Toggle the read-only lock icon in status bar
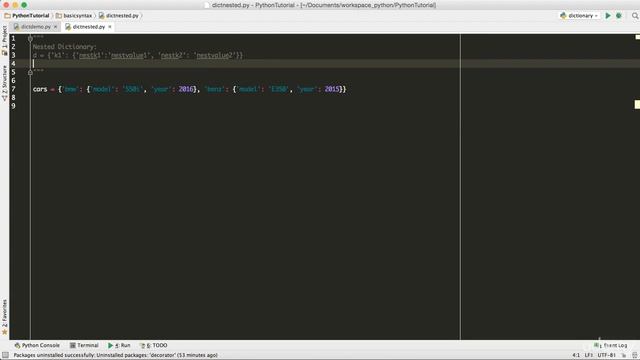The height and width of the screenshot is (360, 640). (624, 356)
